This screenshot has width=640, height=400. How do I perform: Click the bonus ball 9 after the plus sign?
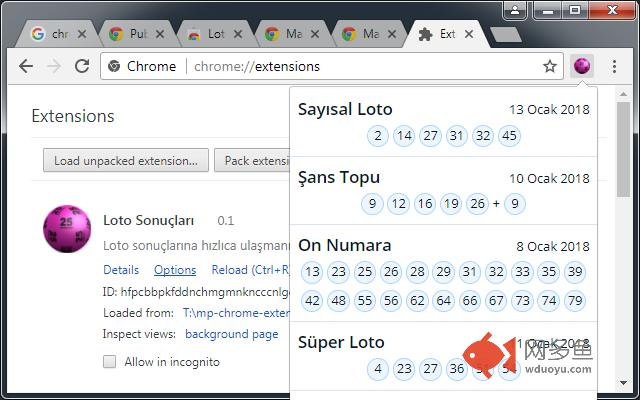[x=515, y=203]
